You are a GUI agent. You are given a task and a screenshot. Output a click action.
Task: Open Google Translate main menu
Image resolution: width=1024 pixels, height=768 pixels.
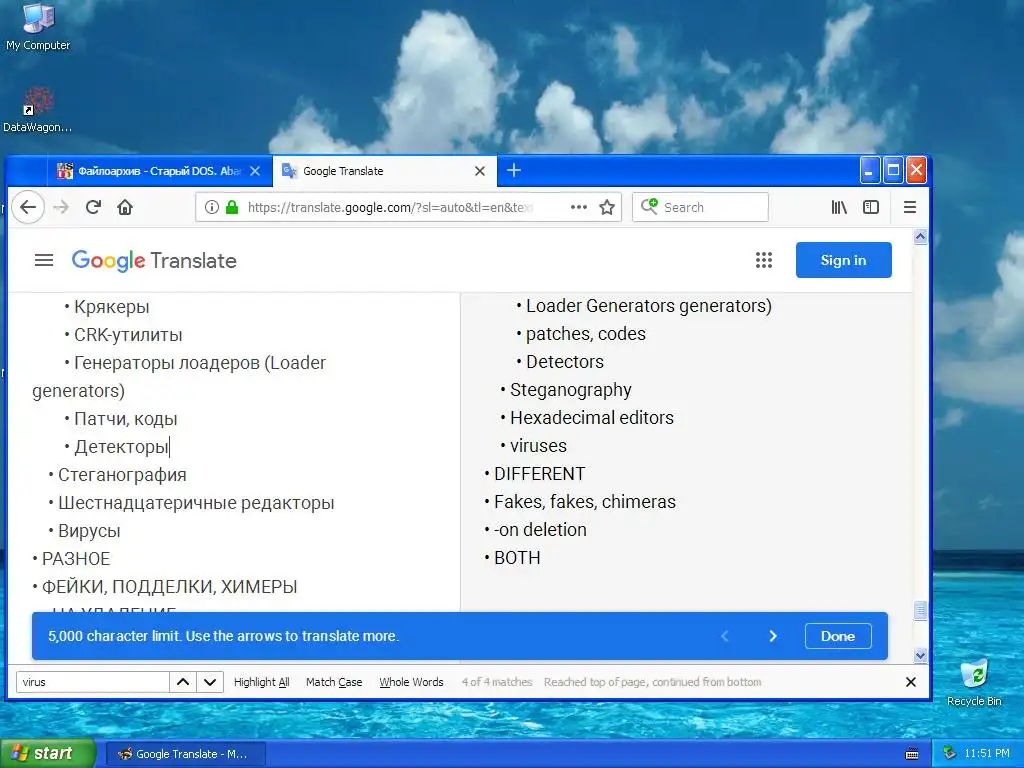[44, 261]
